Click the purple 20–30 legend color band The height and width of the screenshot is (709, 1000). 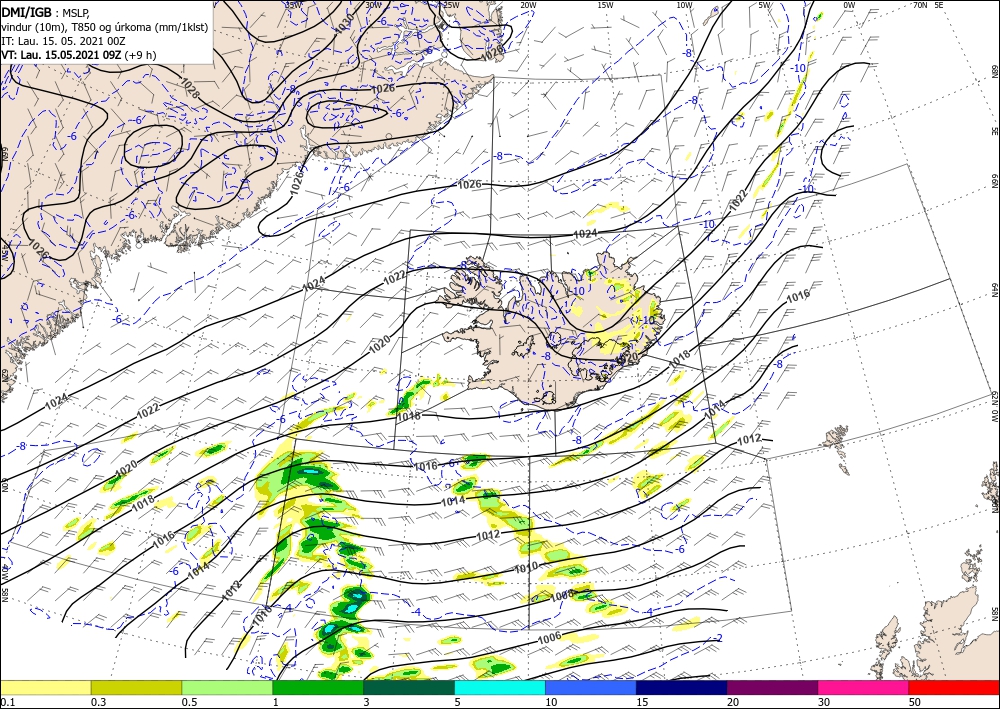772,687
